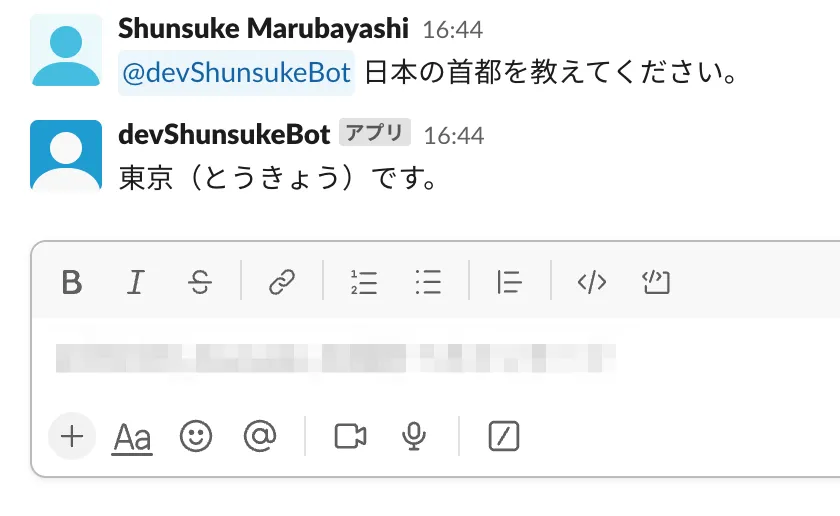This screenshot has width=840, height=516.
Task: Insert a code block
Action: click(655, 283)
